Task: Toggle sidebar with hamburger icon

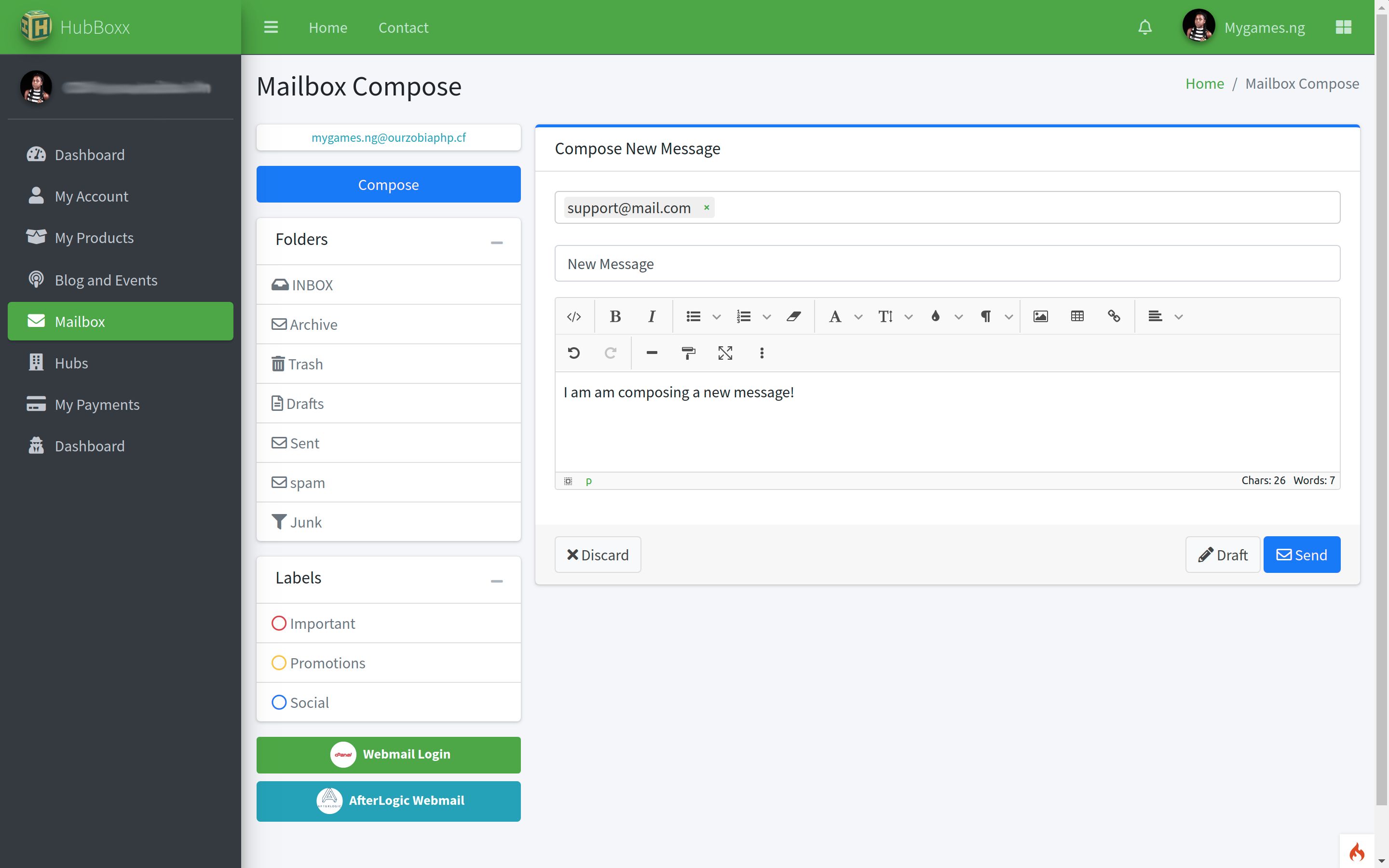Action: [x=271, y=27]
